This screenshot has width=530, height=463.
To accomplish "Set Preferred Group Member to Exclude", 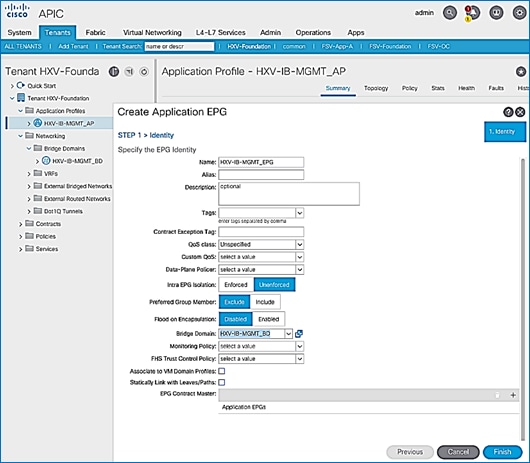I will point(234,302).
